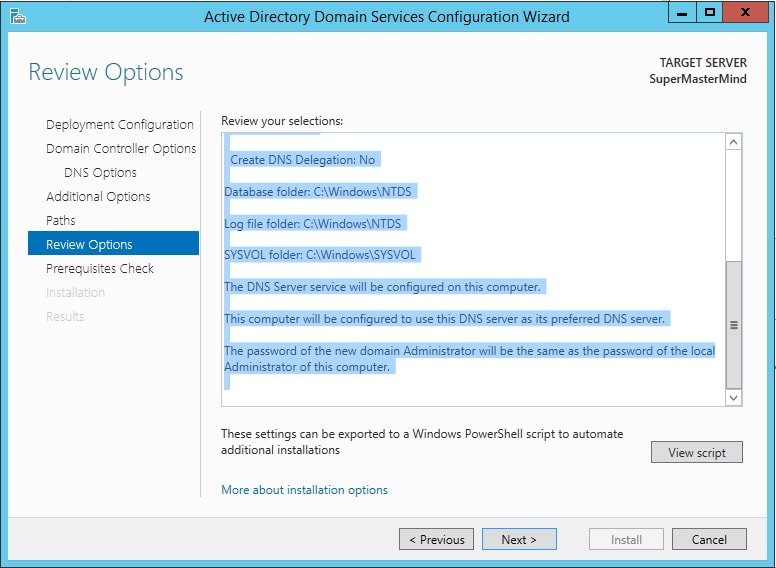This screenshot has height=568, width=776.
Task: Go to Domain Controller Options step
Action: (x=121, y=149)
